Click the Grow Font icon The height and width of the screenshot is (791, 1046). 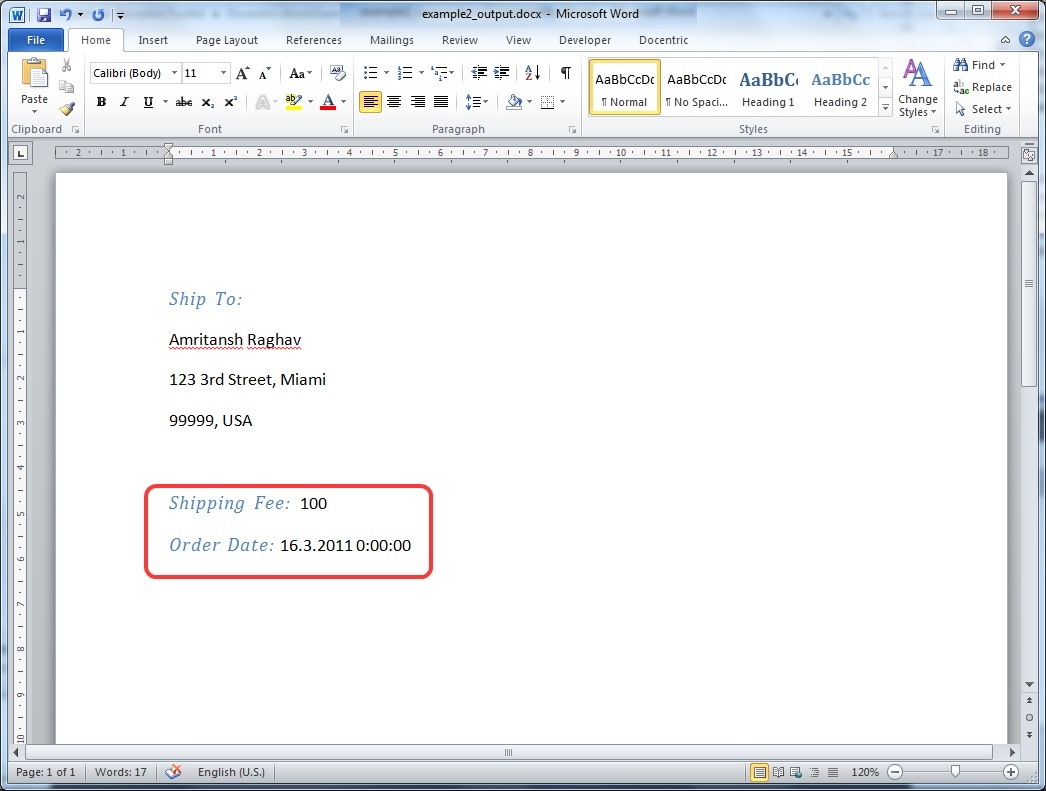(243, 74)
